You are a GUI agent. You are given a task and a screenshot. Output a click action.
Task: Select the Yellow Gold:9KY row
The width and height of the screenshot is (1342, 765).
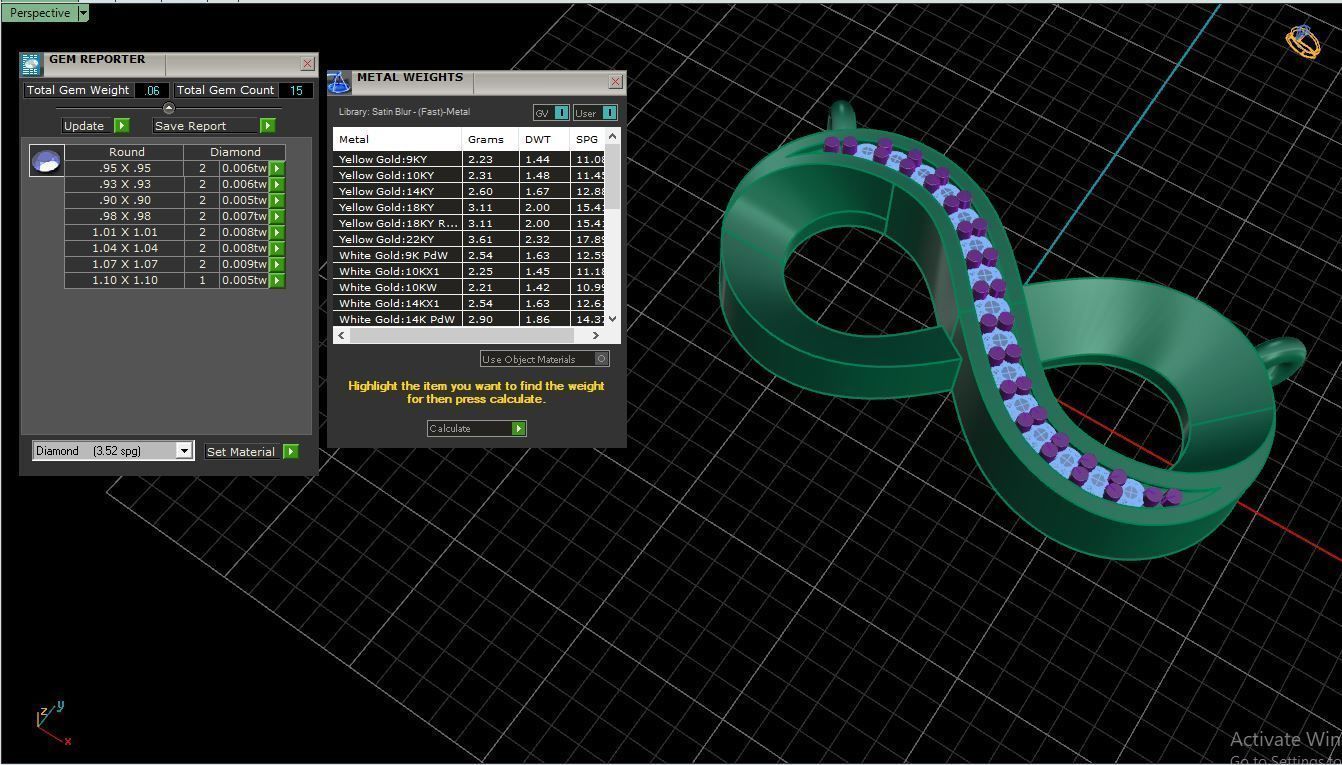click(469, 159)
